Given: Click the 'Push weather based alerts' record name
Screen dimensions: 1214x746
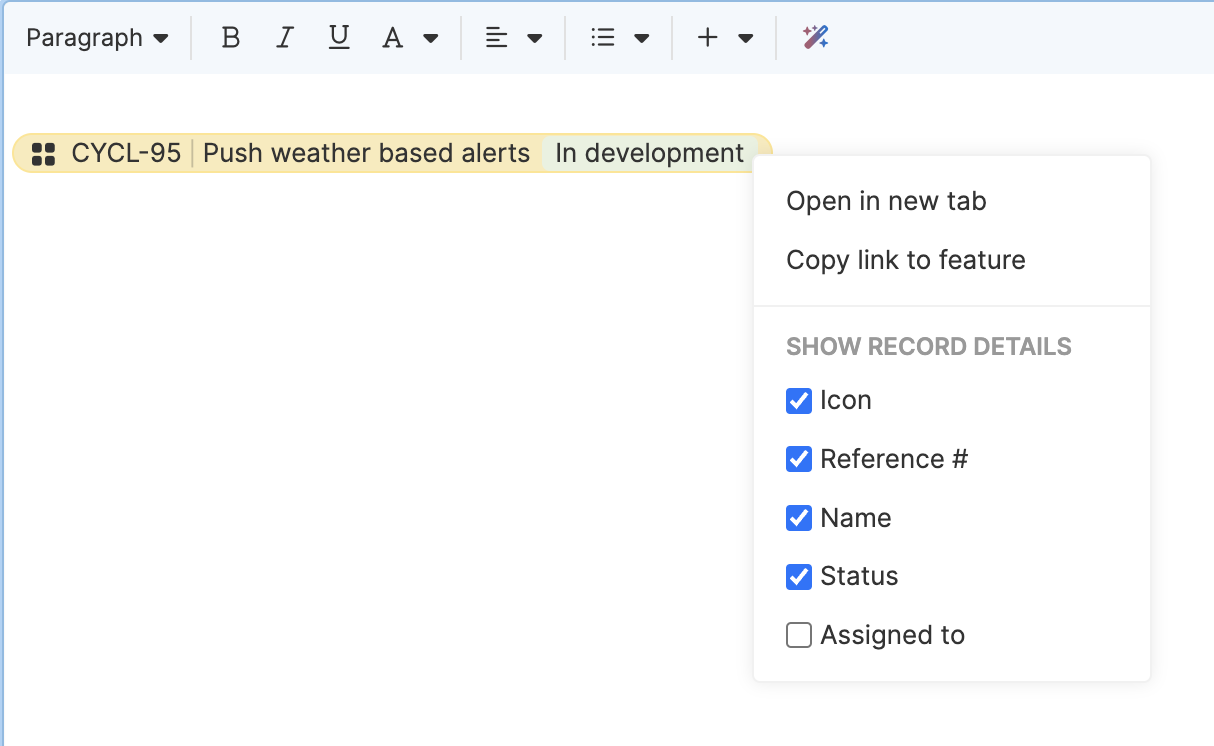Looking at the screenshot, I should tap(367, 153).
